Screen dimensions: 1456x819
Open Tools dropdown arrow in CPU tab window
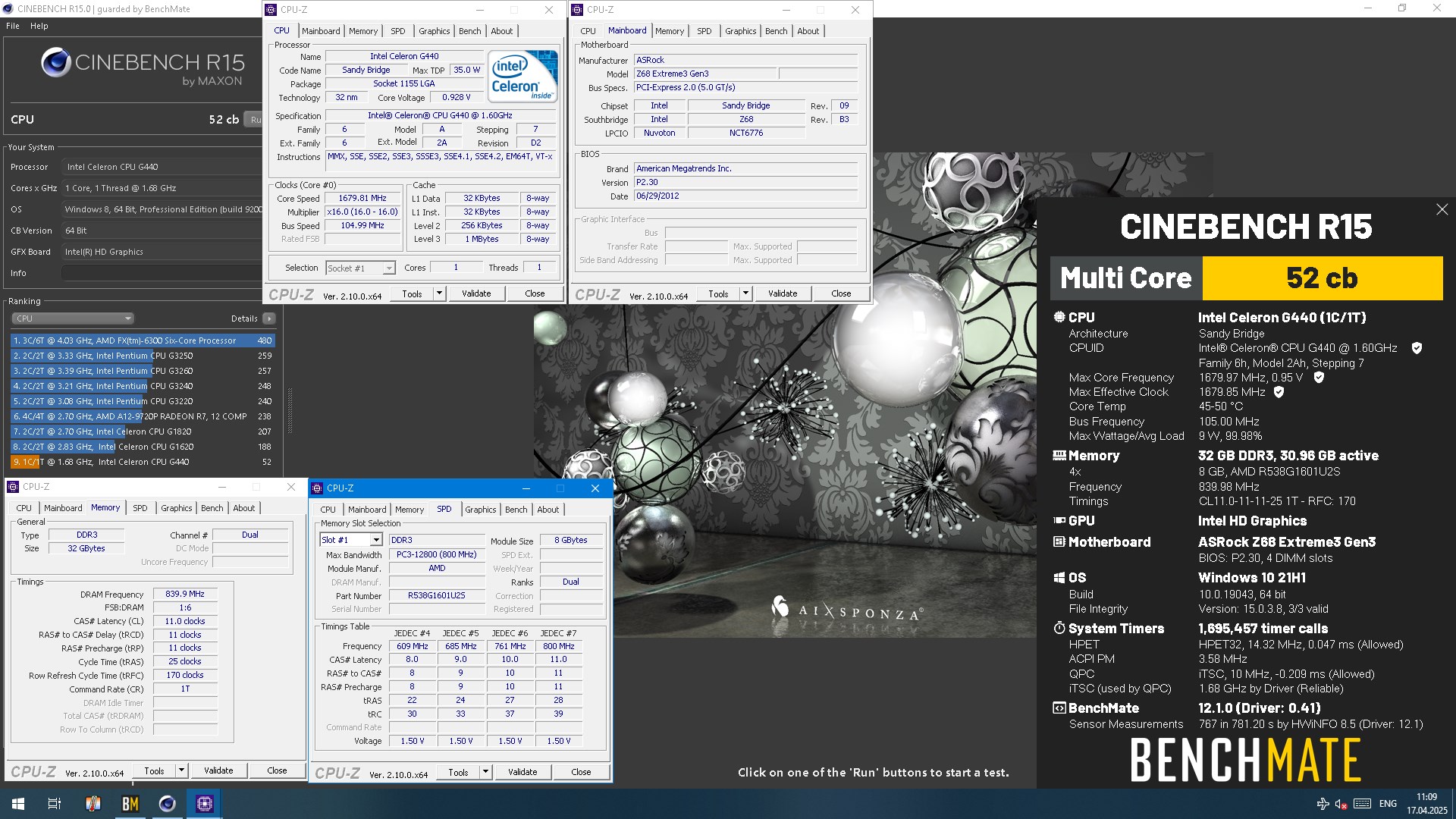point(438,293)
